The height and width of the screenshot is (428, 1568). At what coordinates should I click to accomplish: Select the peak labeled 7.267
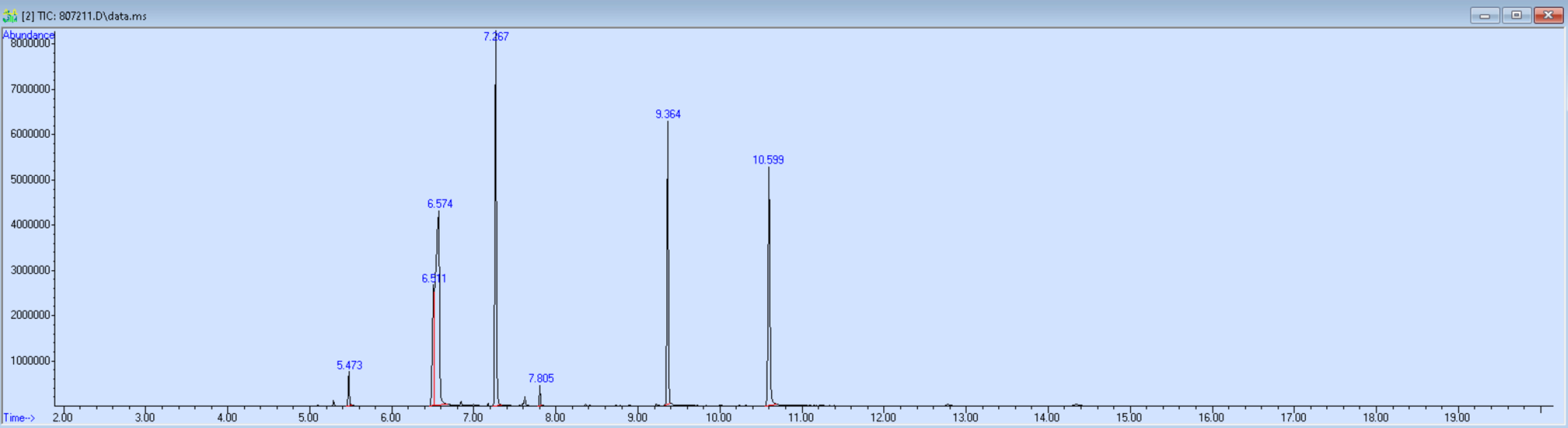click(496, 37)
